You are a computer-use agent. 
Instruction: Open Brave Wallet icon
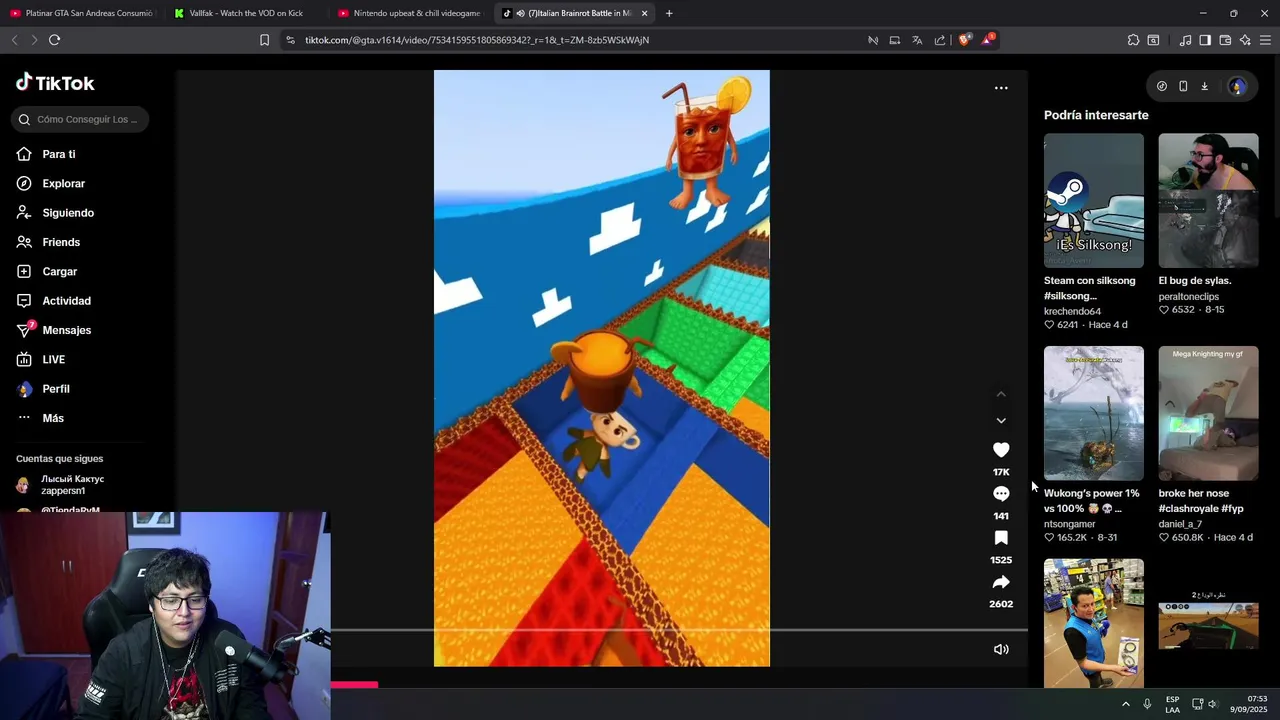[1225, 40]
